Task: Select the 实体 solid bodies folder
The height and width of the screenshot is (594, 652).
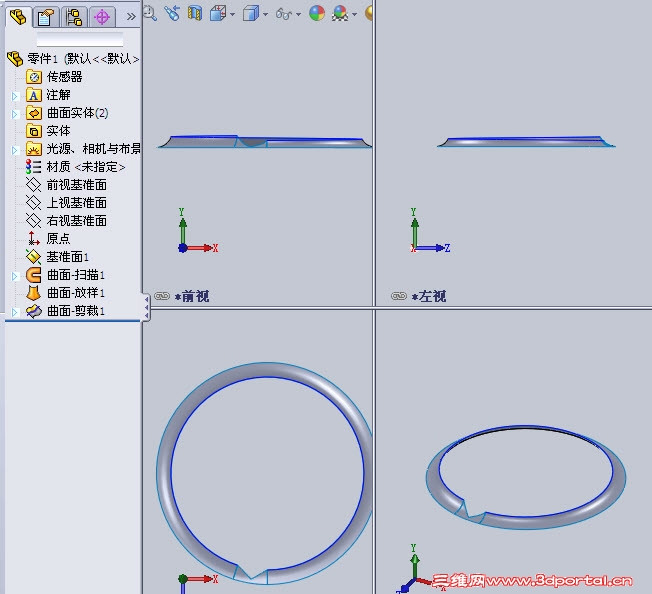Action: point(58,131)
